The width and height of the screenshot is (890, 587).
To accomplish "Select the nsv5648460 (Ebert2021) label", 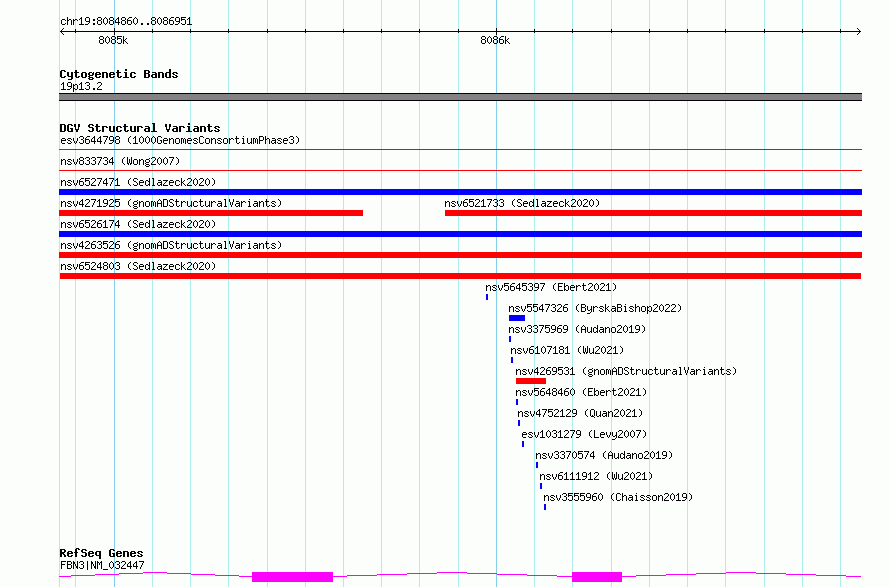I will 581,392.
